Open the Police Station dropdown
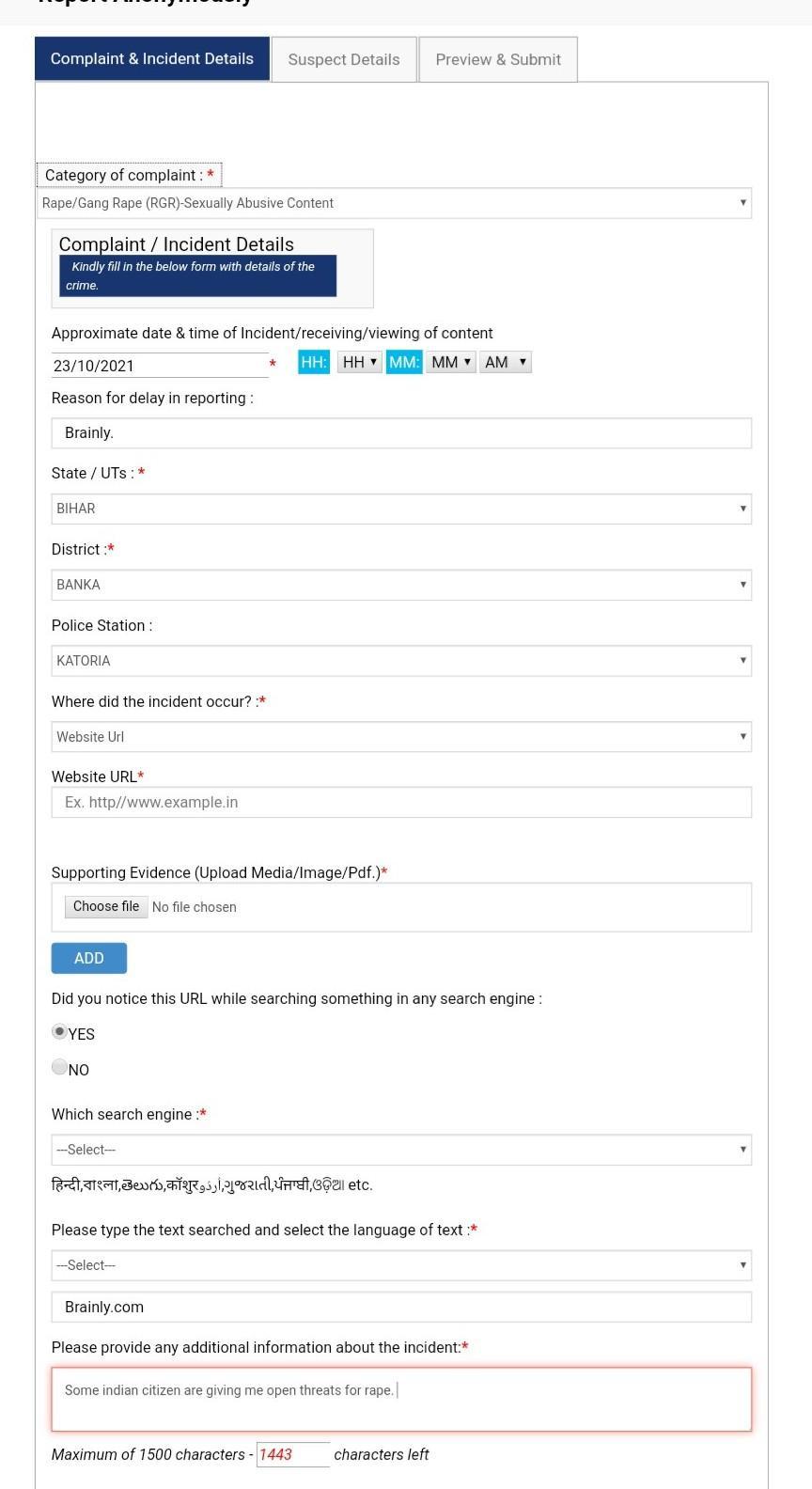812x1489 pixels. [x=401, y=661]
